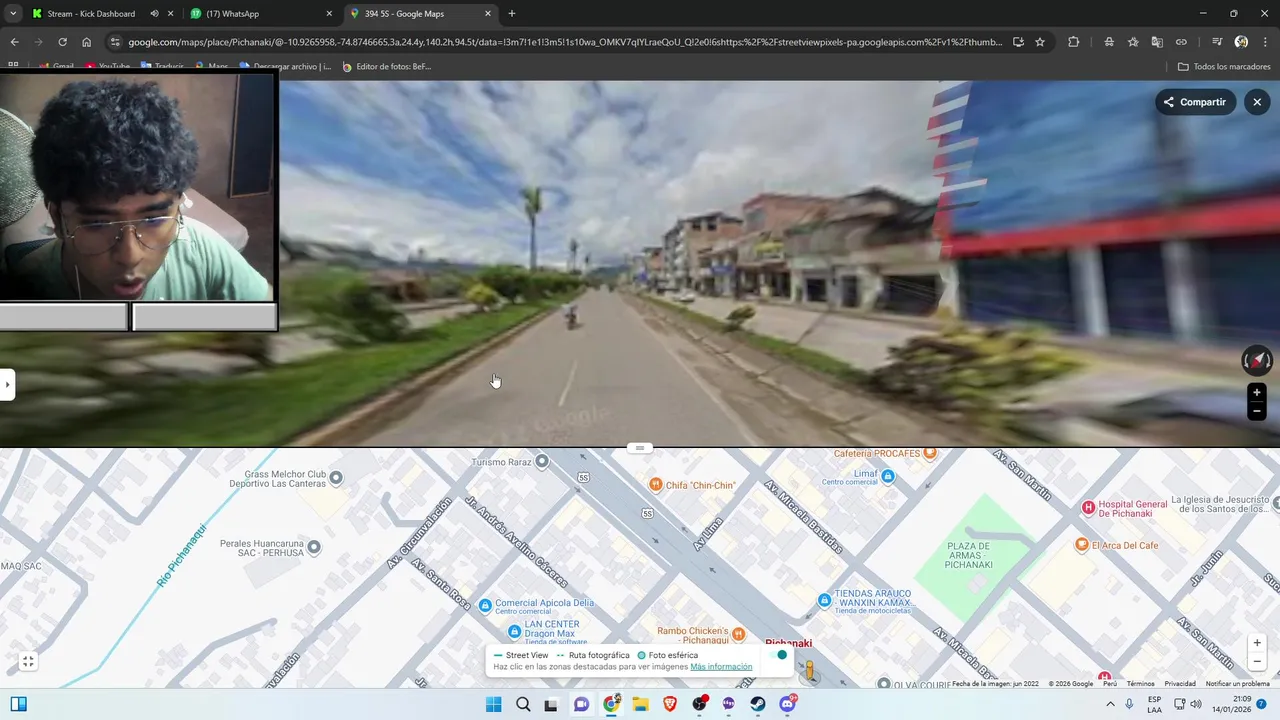Show hidden system tray icons
The width and height of the screenshot is (1280, 720).
[1110, 704]
